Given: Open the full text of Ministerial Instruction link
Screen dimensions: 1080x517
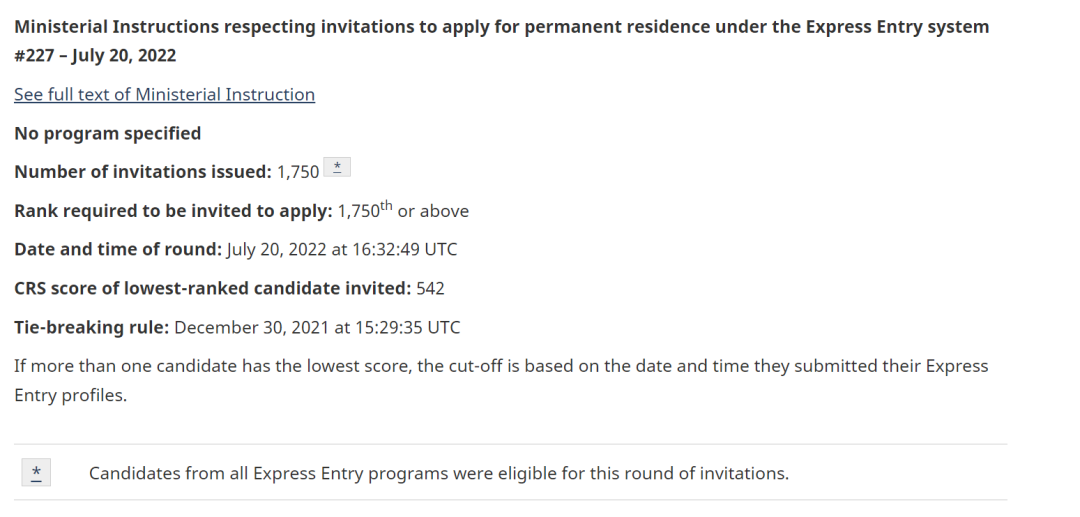Looking at the screenshot, I should pyautogui.click(x=165, y=94).
